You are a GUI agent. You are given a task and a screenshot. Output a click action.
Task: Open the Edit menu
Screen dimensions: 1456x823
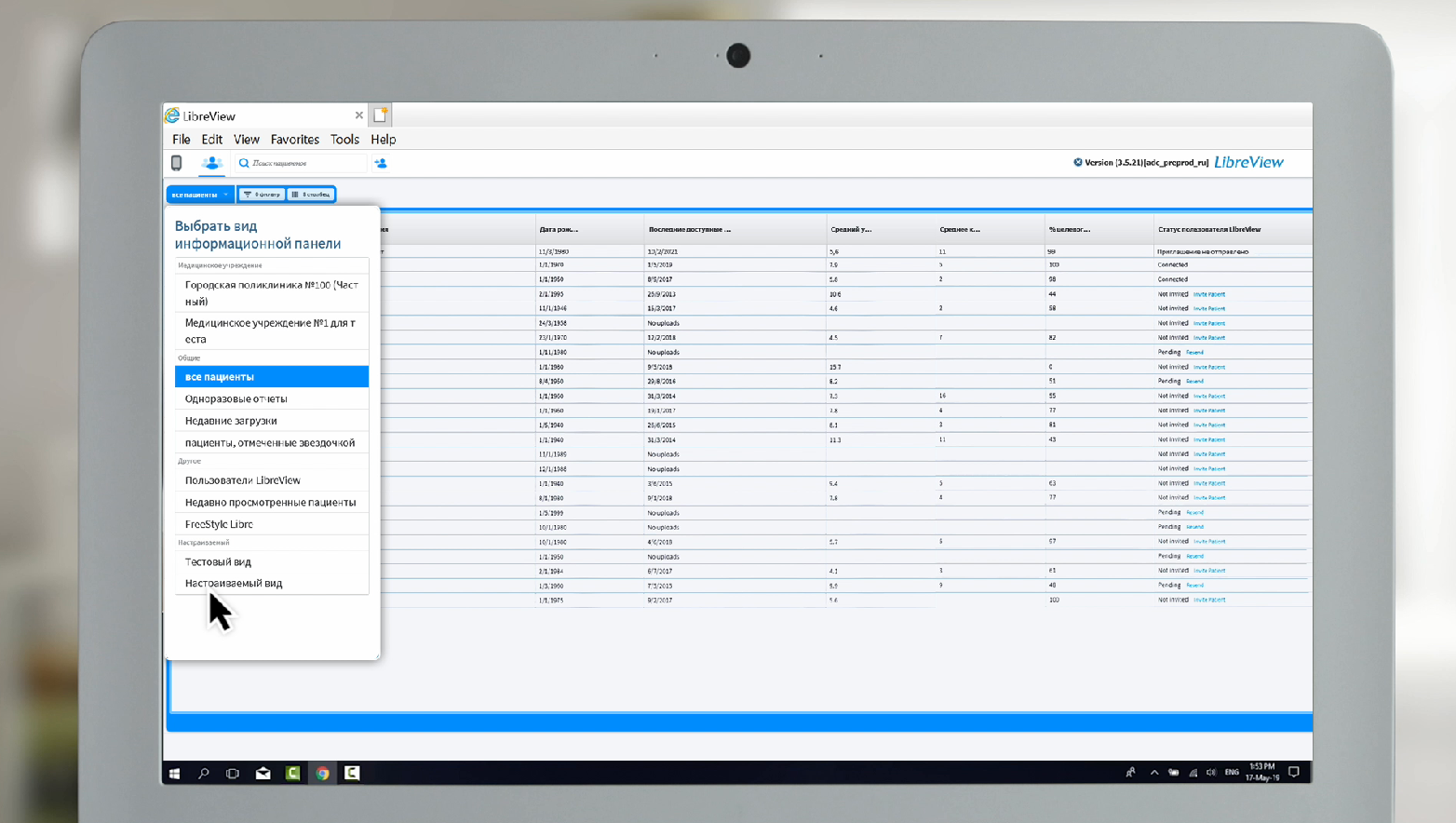pos(212,140)
